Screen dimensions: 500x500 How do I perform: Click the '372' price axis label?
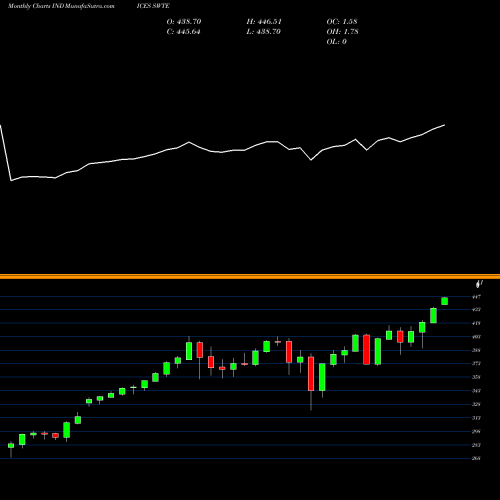[476, 363]
